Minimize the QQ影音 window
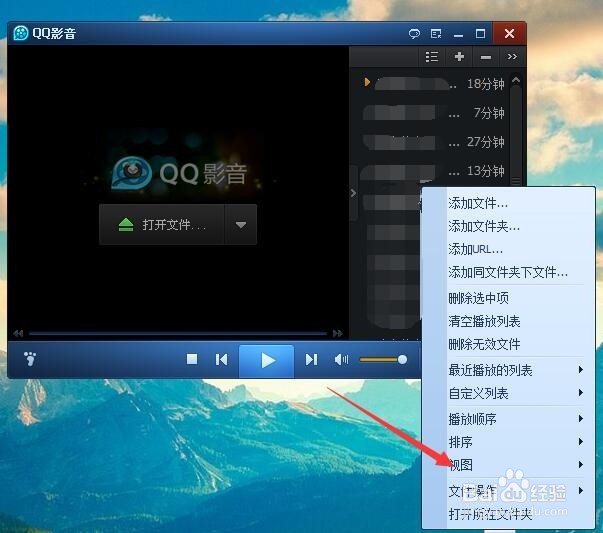 [x=458, y=34]
